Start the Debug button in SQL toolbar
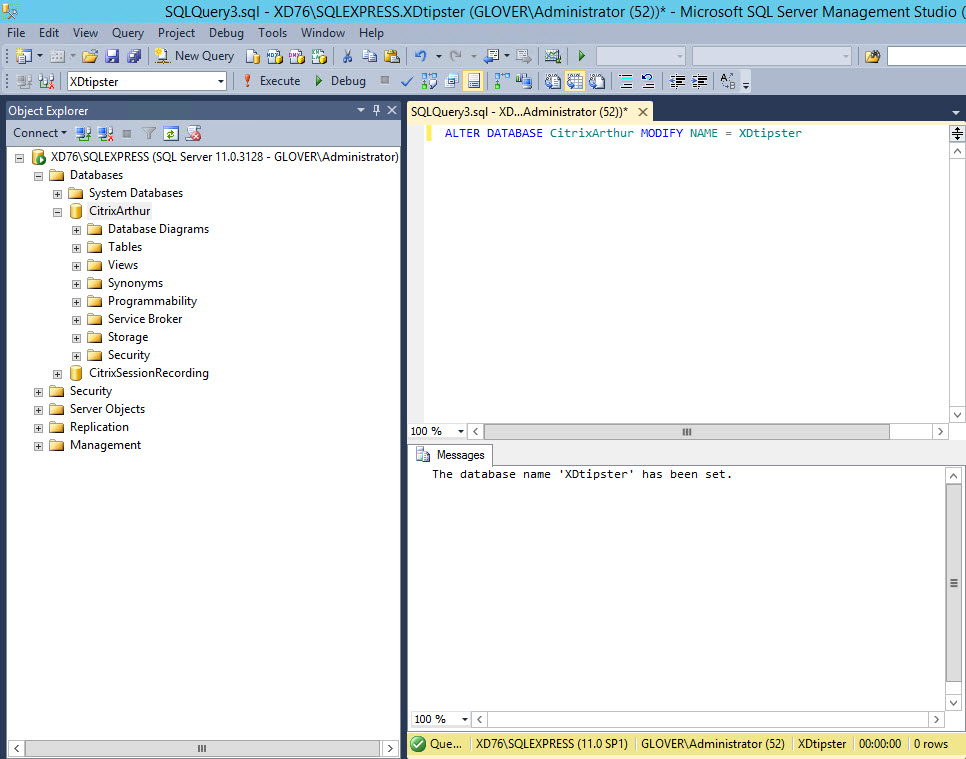Image resolution: width=966 pixels, height=759 pixels. tap(340, 81)
